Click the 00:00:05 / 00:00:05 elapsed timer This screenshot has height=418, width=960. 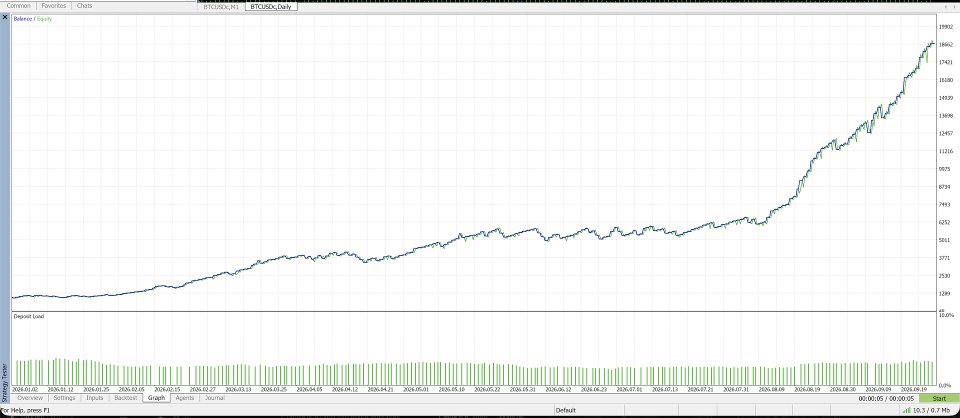click(886, 398)
